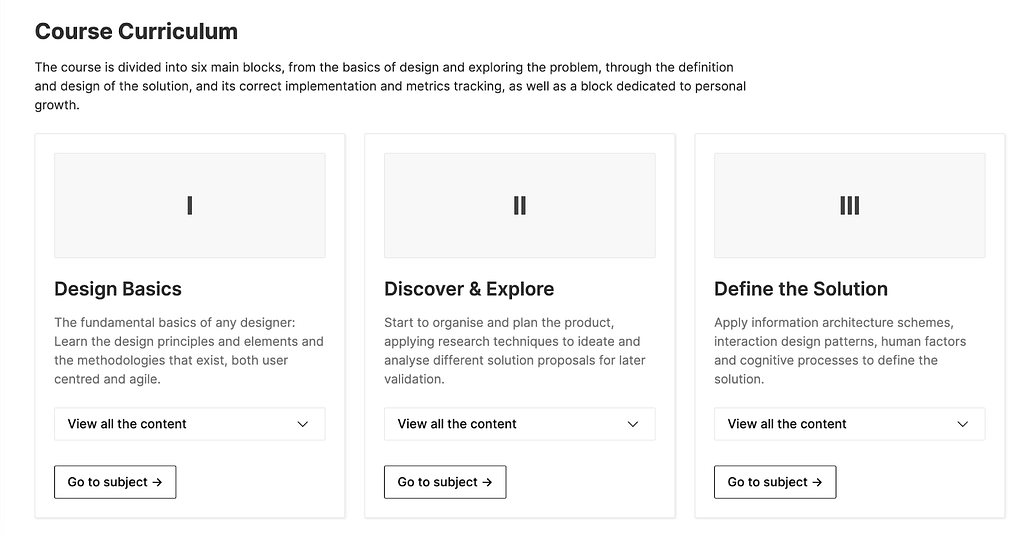Open the Discover & Explore "Go to subject" button
This screenshot has height=536, width=1024.
pyautogui.click(x=445, y=482)
